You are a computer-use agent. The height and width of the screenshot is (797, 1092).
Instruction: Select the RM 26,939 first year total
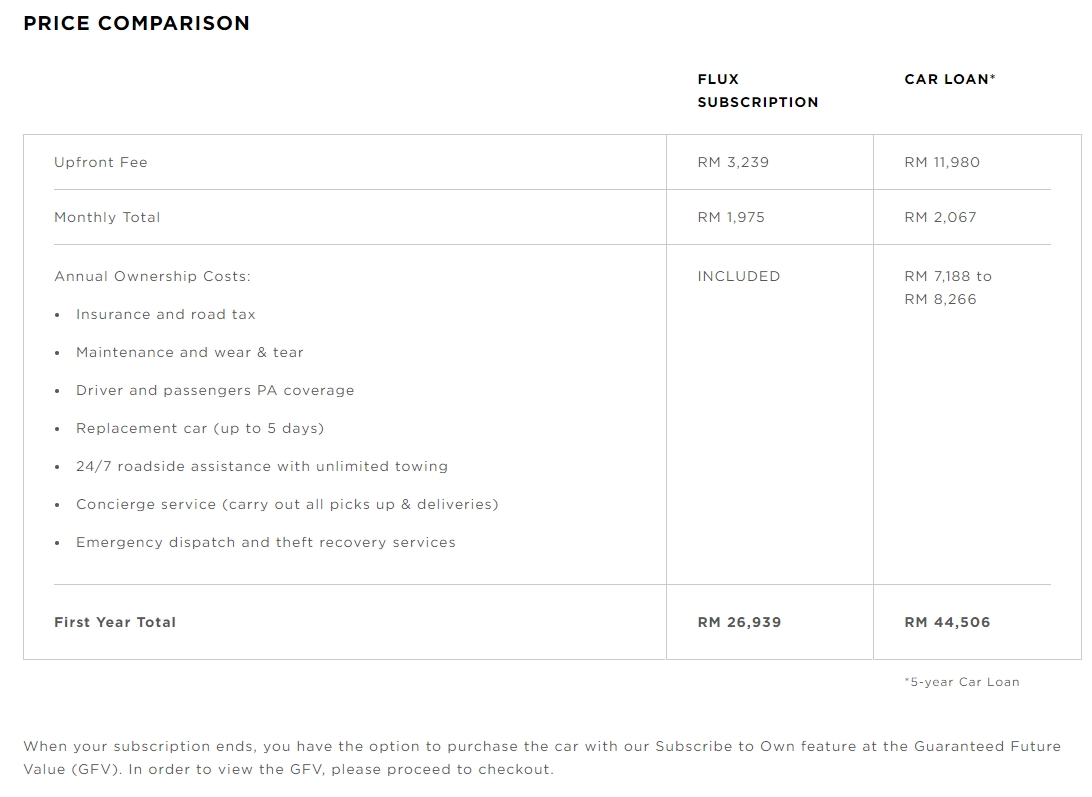coord(739,622)
